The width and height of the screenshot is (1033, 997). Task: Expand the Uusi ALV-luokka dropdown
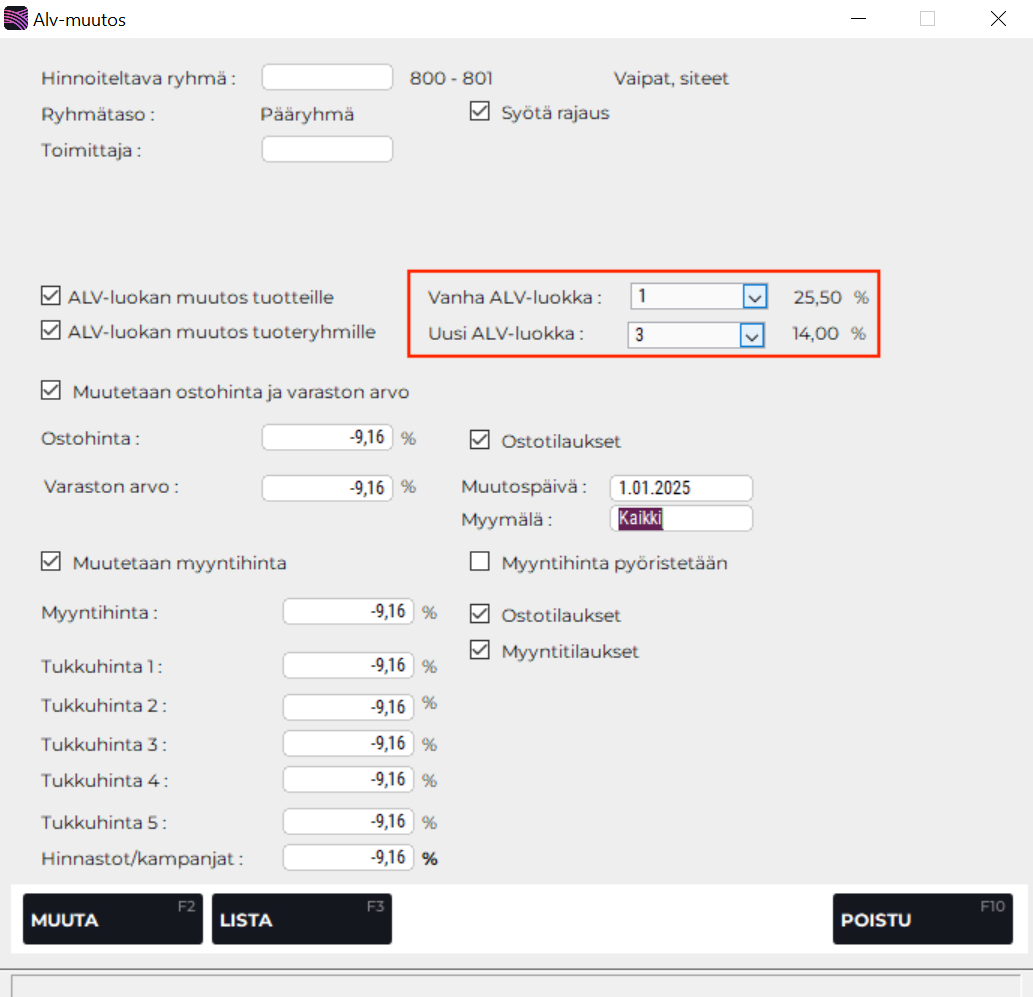(752, 335)
